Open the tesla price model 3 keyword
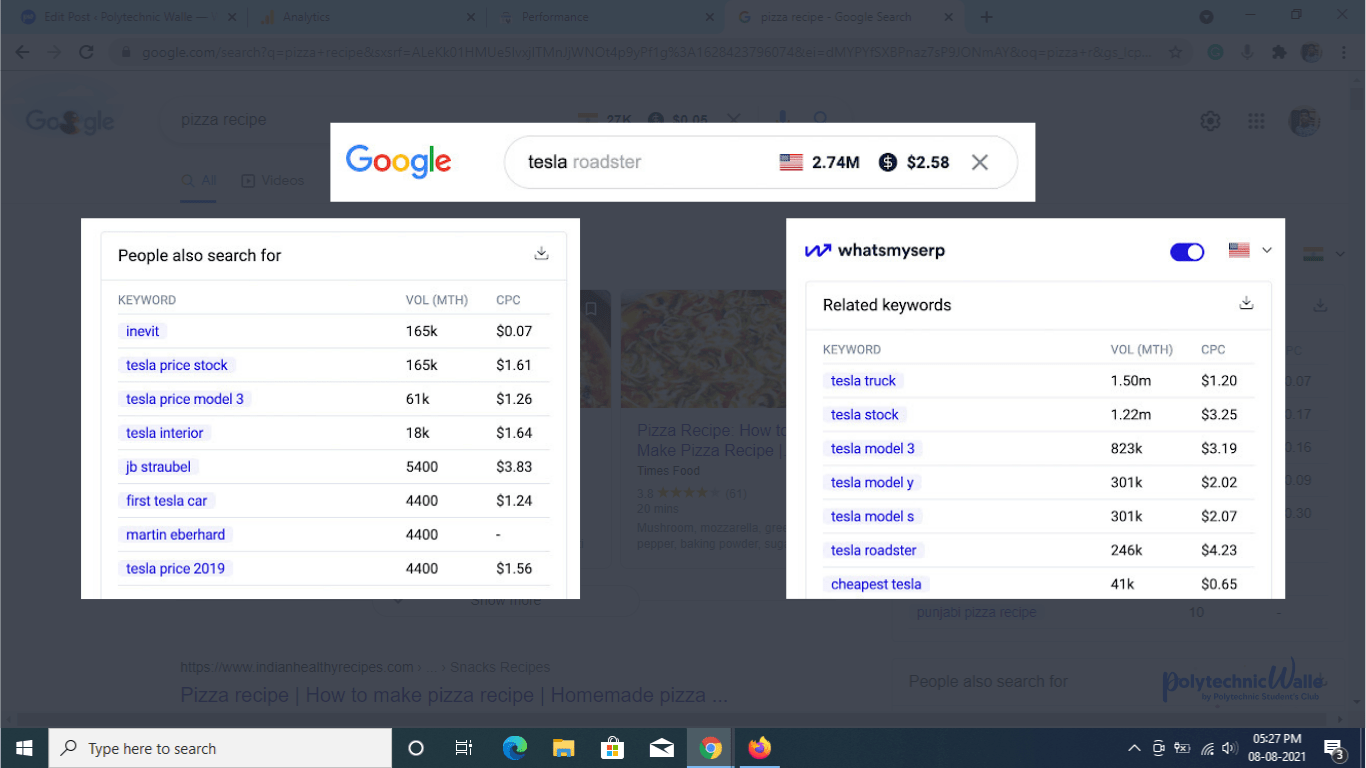 pos(185,399)
